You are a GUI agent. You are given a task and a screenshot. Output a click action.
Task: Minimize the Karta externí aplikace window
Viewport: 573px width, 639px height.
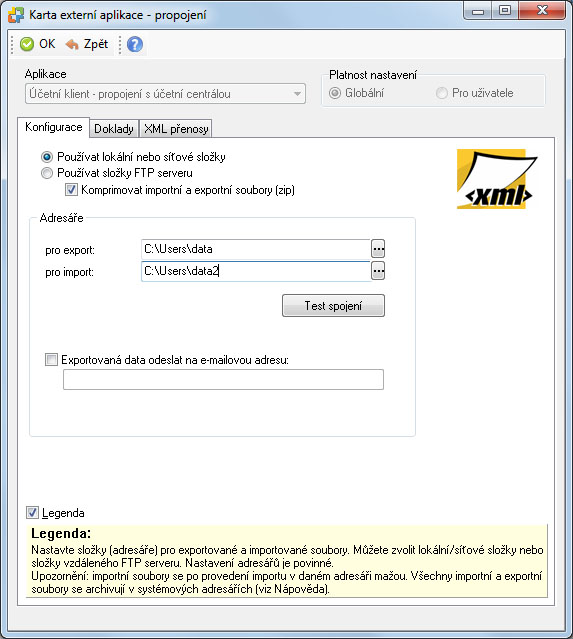tap(478, 11)
